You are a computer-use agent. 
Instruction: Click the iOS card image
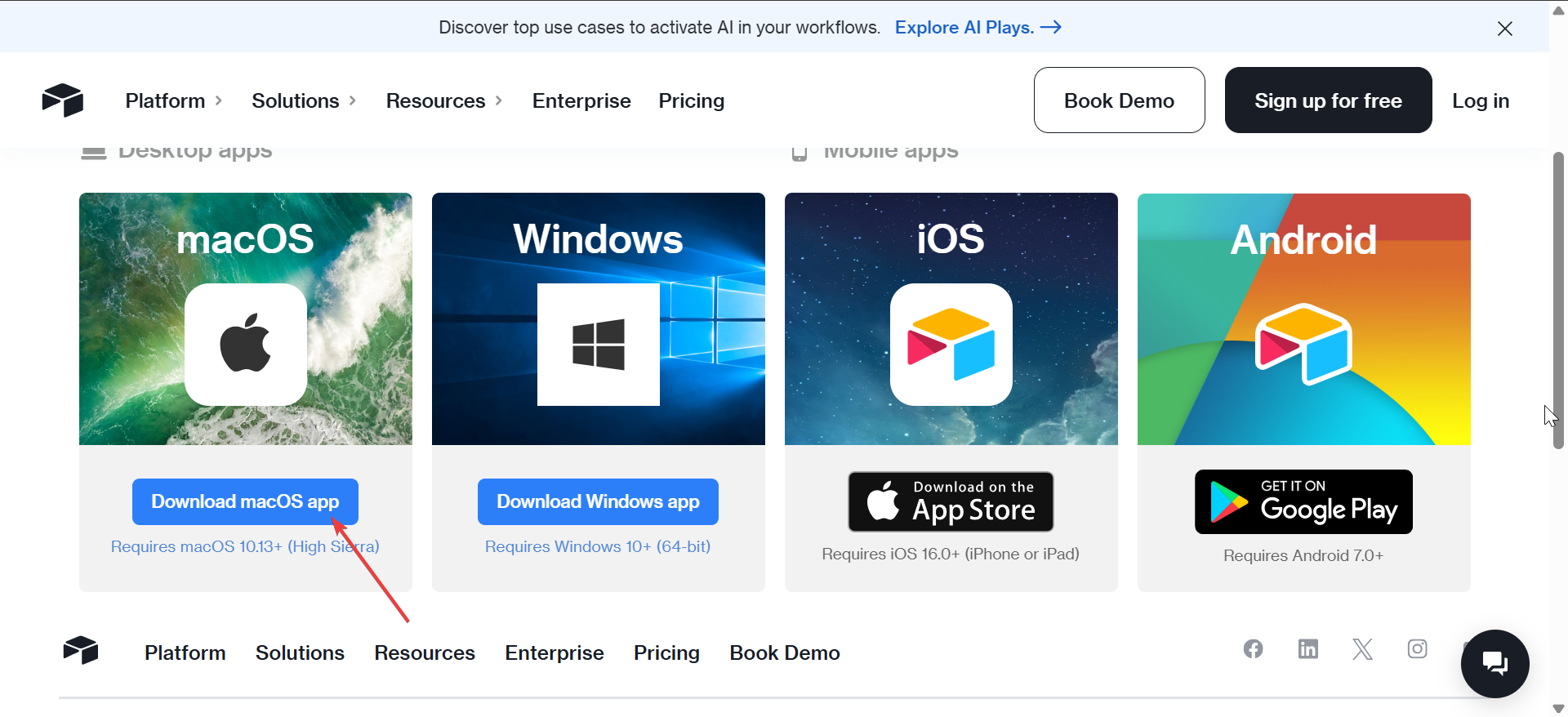tap(951, 318)
